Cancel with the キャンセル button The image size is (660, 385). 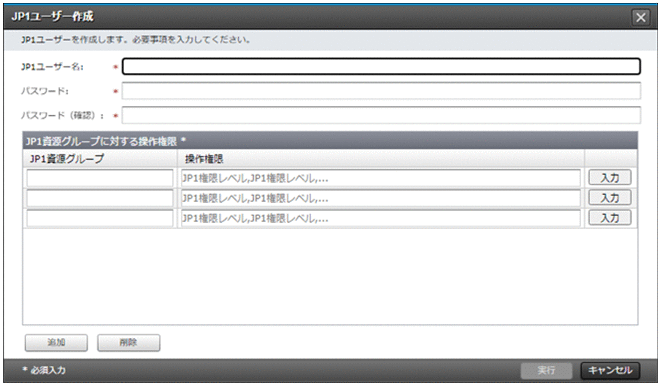point(610,370)
